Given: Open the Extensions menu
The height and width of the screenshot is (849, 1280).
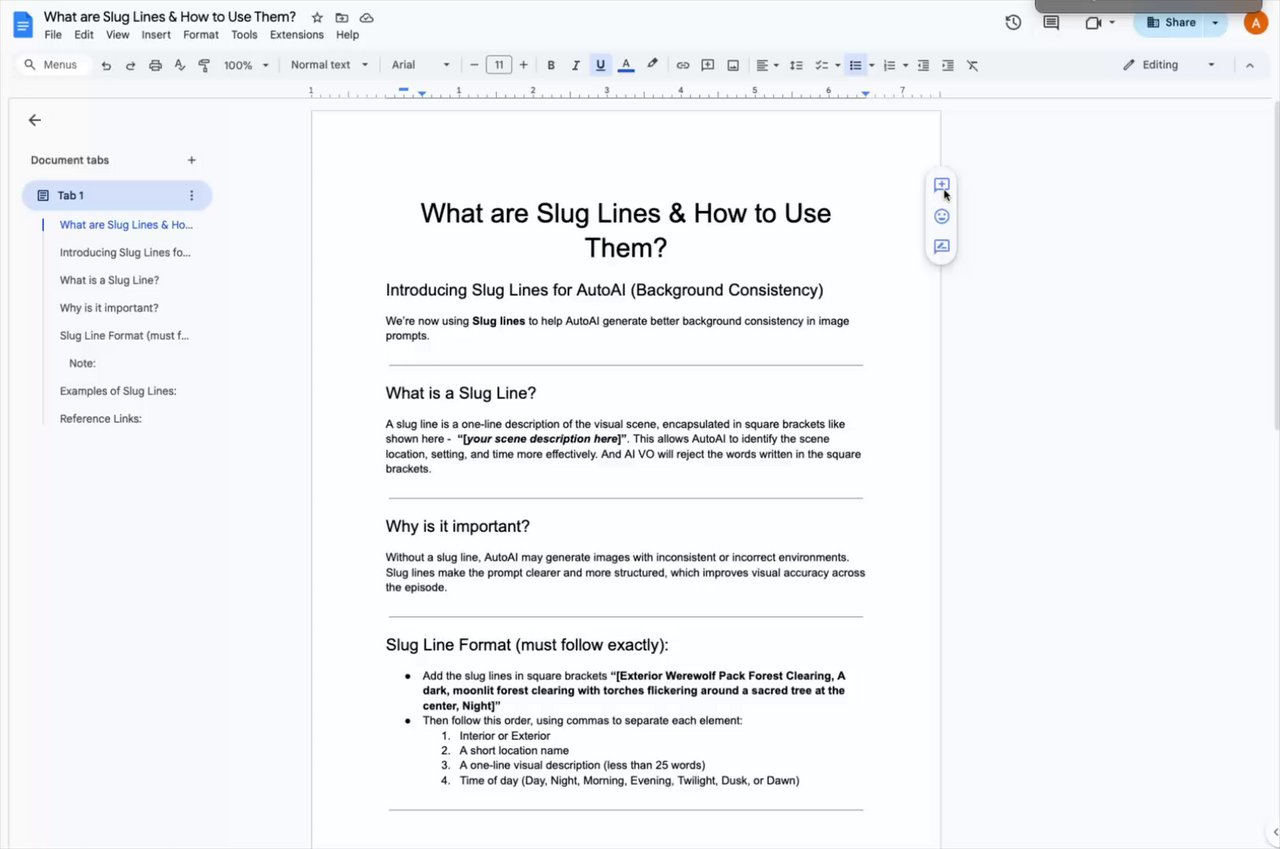Looking at the screenshot, I should tap(297, 35).
